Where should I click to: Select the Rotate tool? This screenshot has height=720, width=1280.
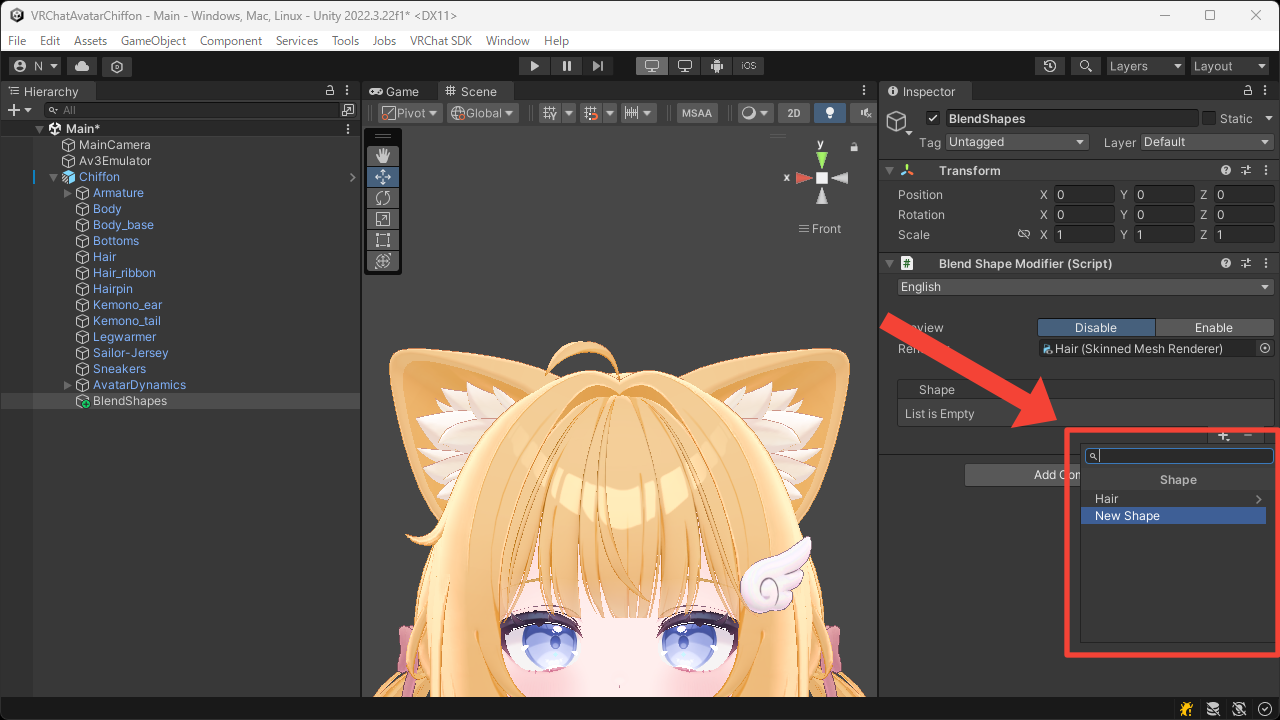[382, 198]
